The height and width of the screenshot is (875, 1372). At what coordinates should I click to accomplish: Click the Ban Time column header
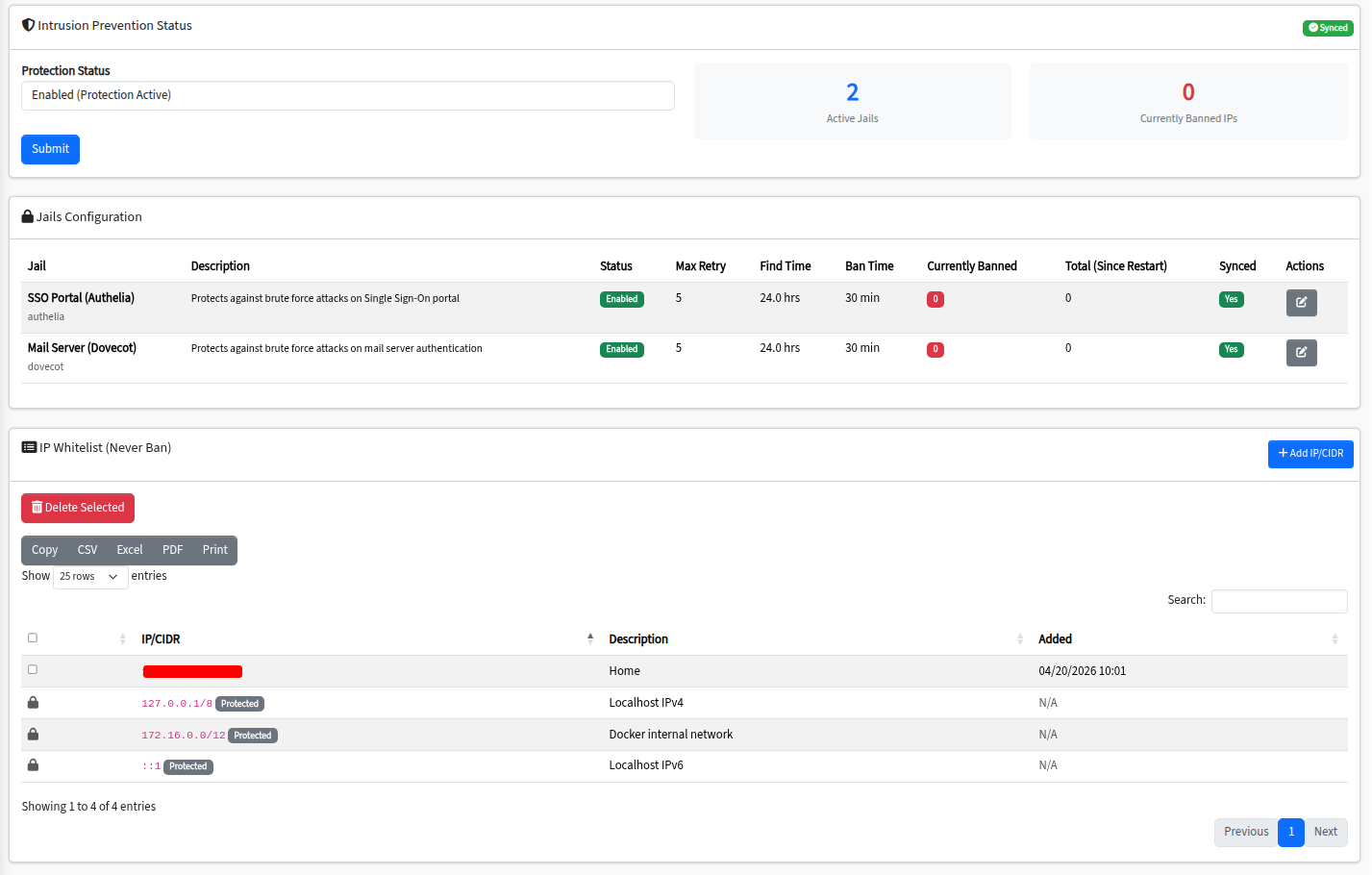pos(869,266)
